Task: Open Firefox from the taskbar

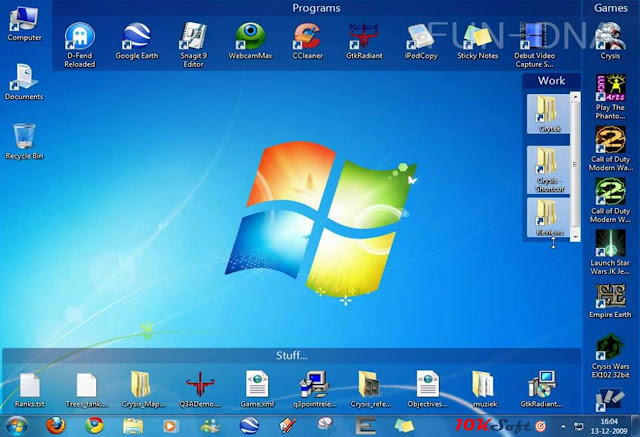Action: click(x=56, y=426)
